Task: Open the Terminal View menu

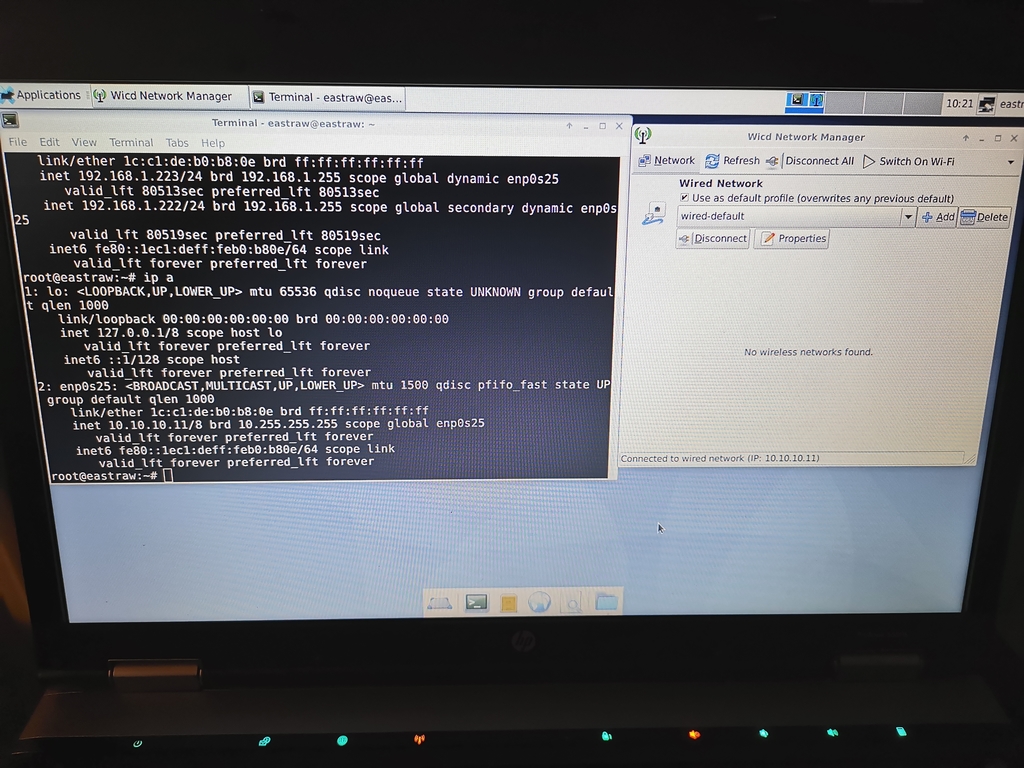Action: 84,142
